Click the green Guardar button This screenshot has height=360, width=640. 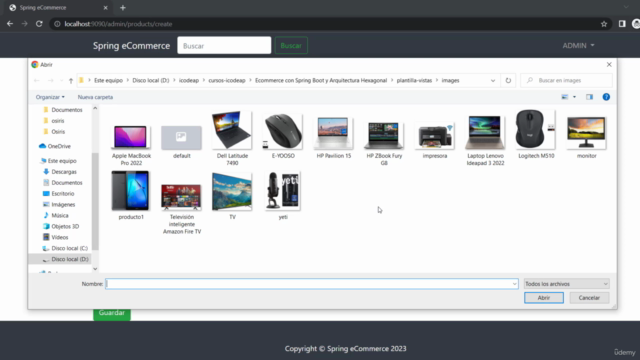click(112, 313)
